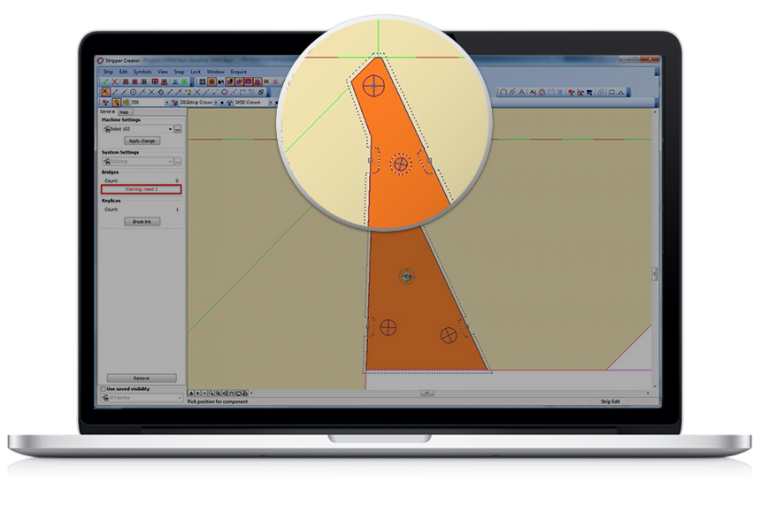This screenshot has height=512, width=768.
Task: Click 'Pick position for component' status text
Action: [217, 401]
